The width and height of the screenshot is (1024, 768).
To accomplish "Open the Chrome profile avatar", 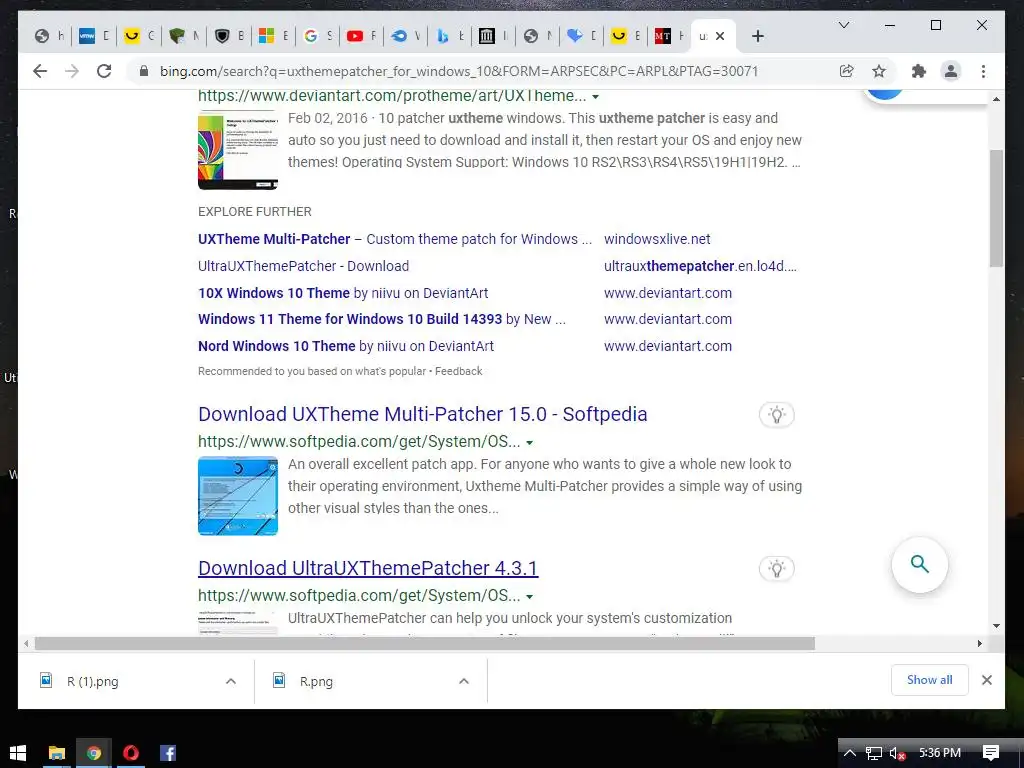I will 951,71.
